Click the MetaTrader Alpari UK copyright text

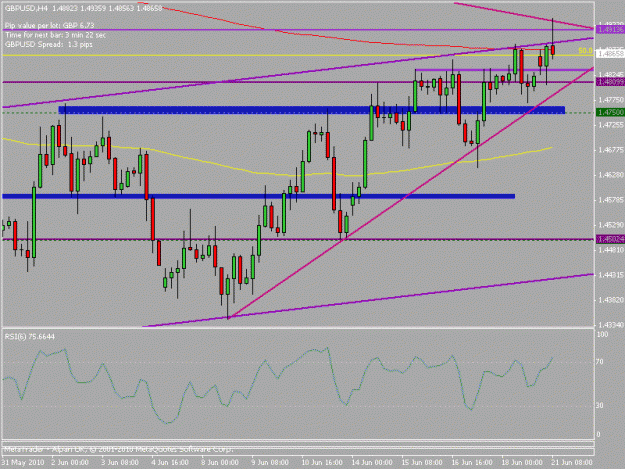point(118,449)
